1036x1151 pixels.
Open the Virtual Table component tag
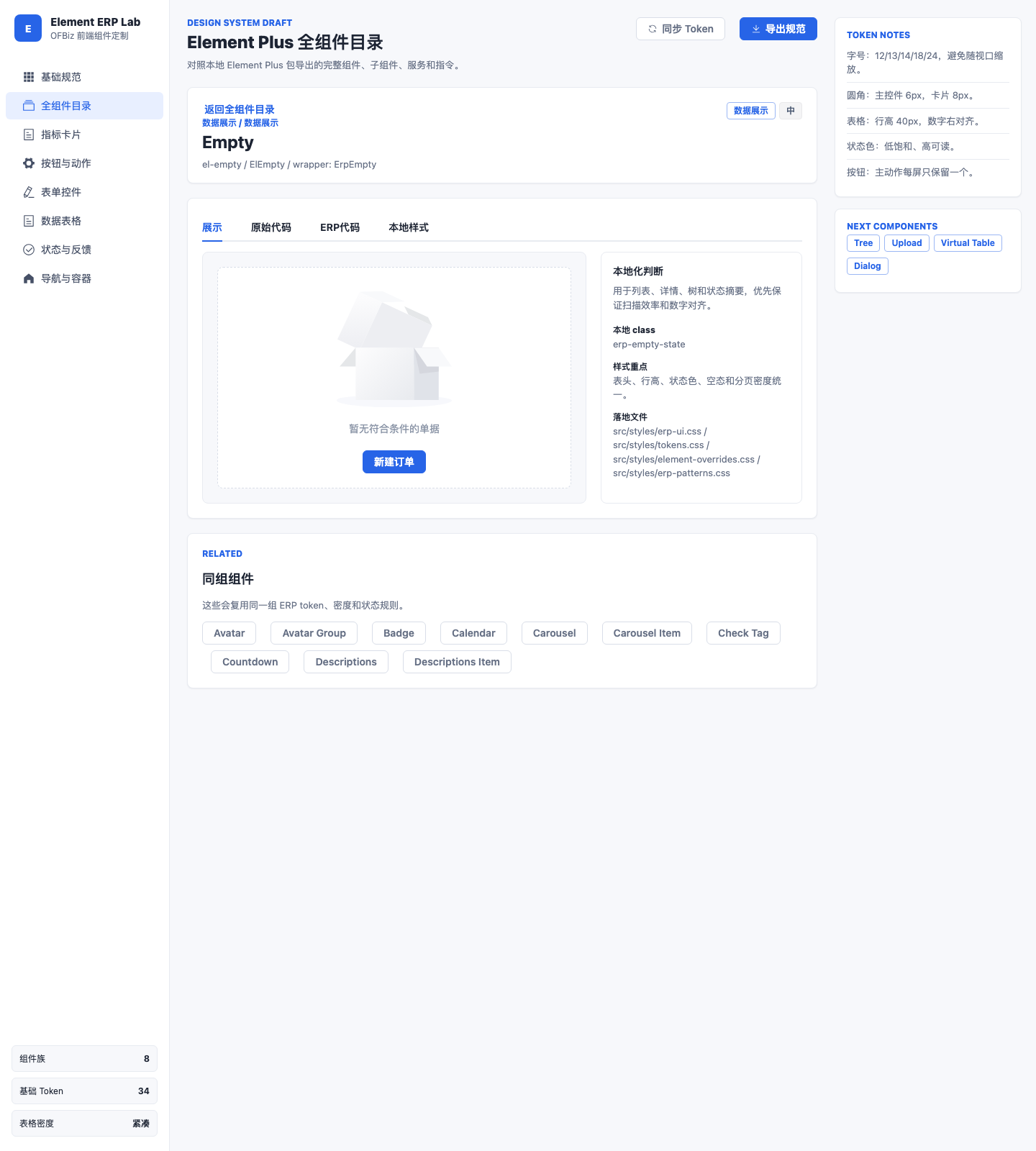click(968, 243)
